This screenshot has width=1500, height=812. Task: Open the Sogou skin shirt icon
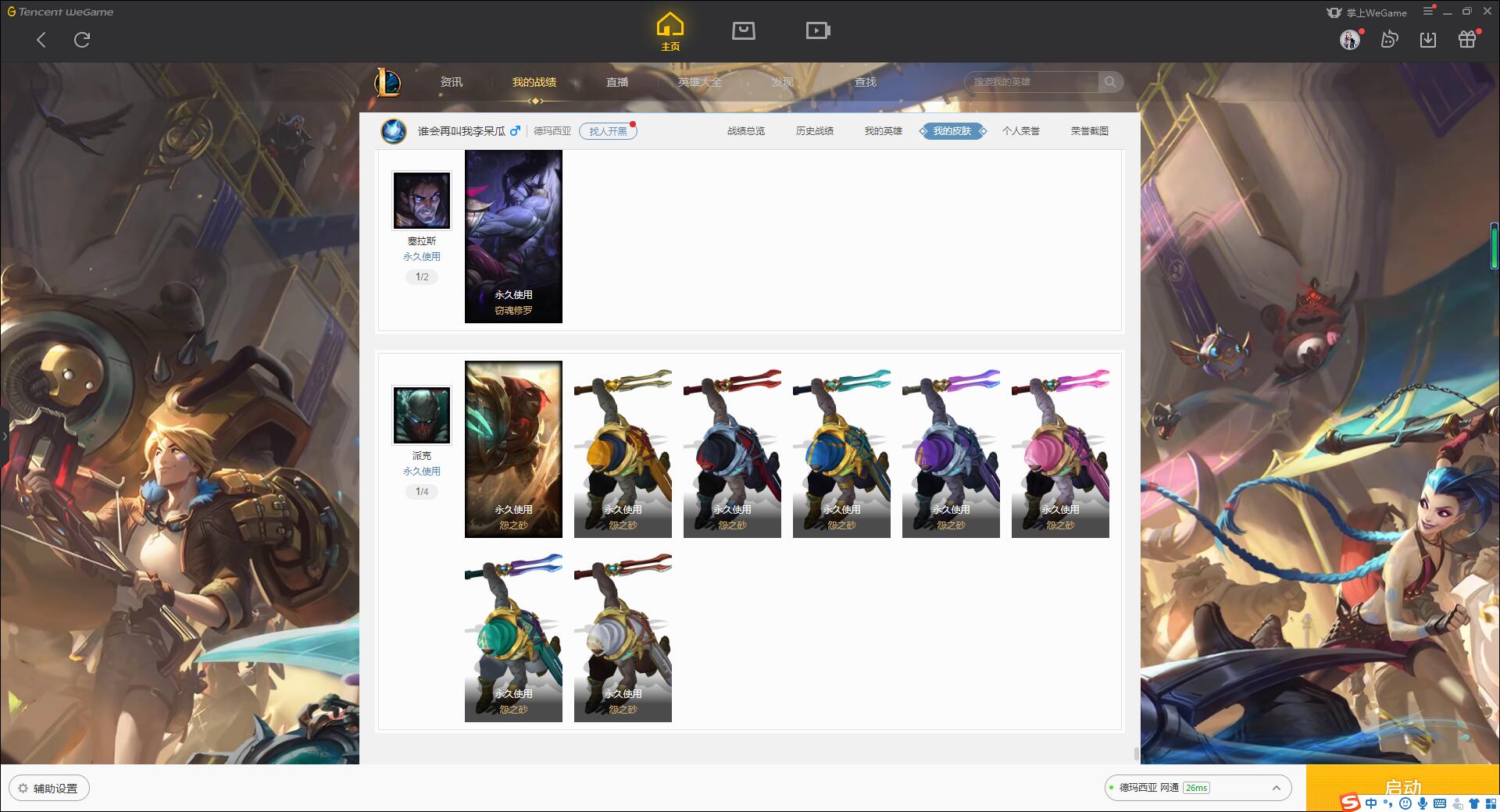coord(1474,803)
